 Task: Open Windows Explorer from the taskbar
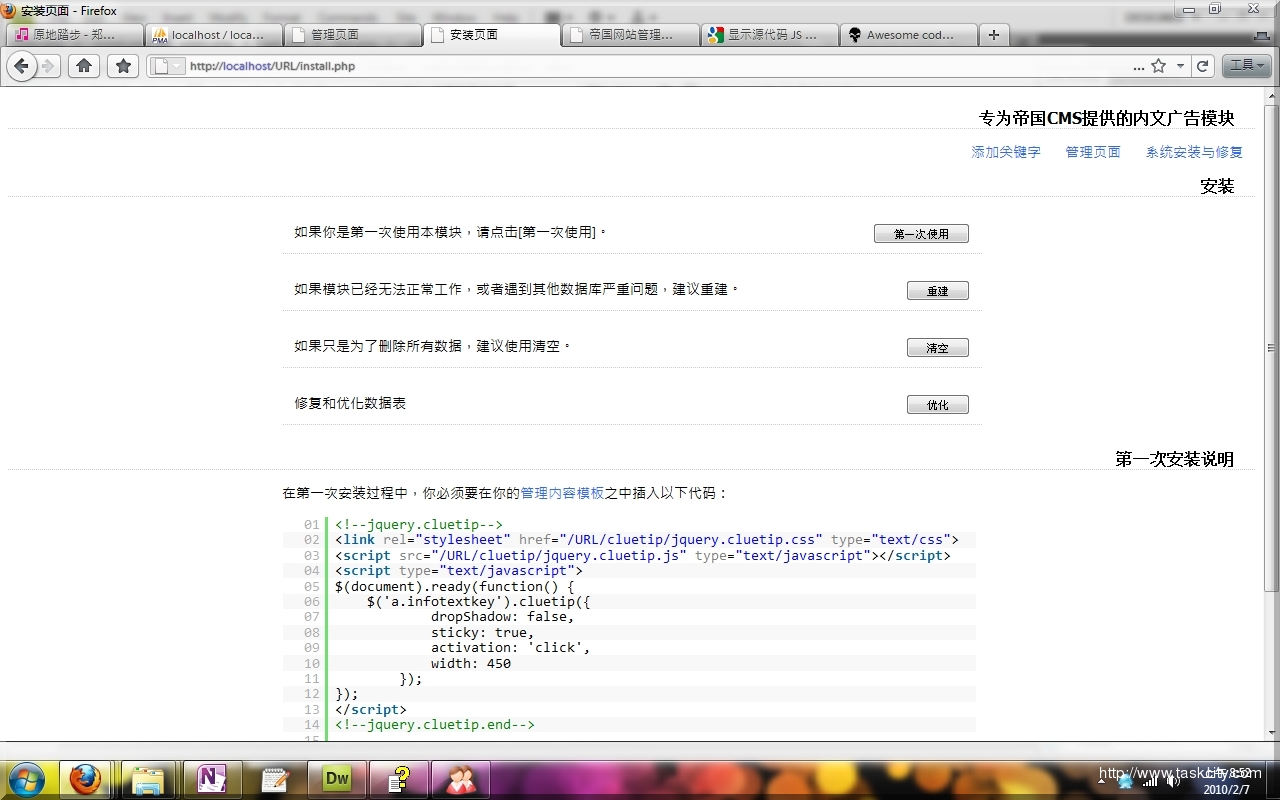pos(148,779)
